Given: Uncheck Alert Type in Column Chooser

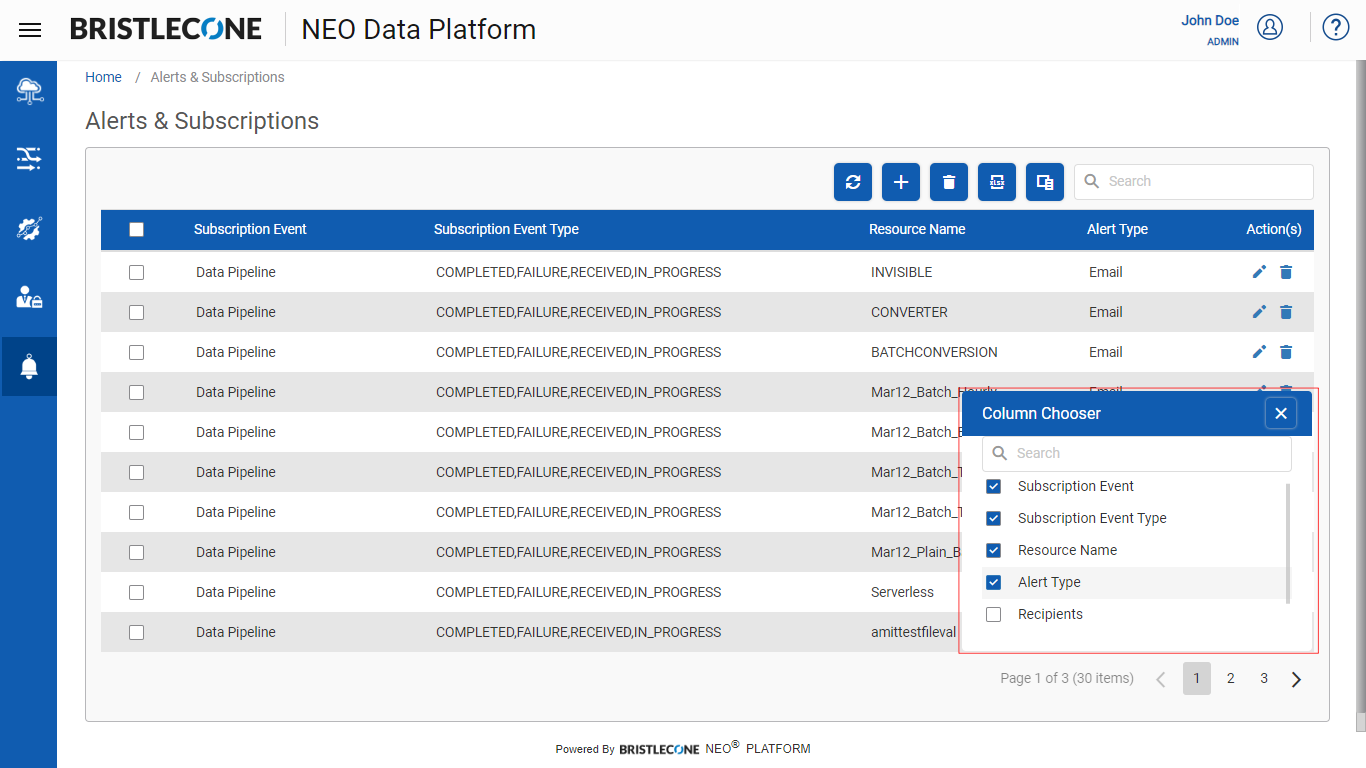Looking at the screenshot, I should pos(994,583).
